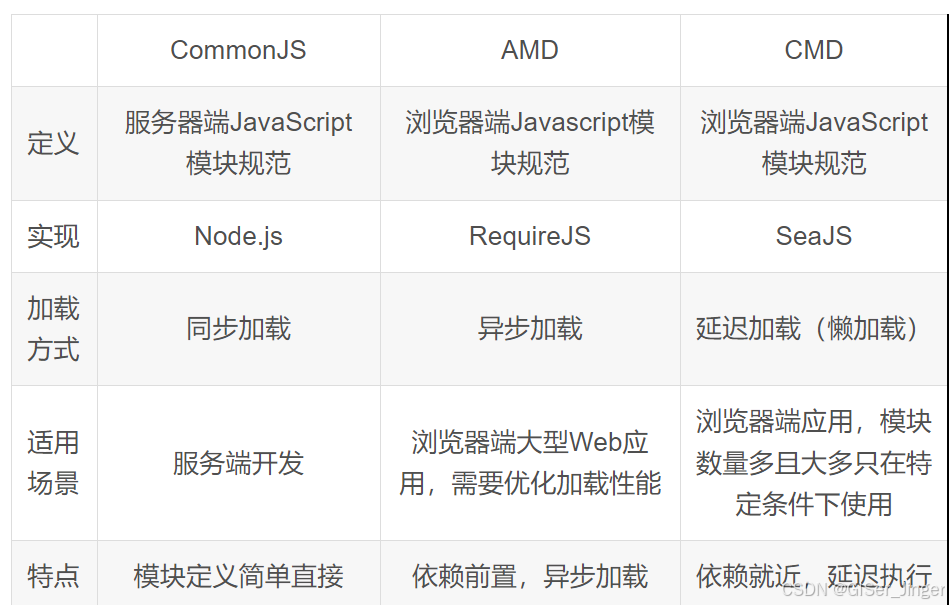Select the 适用场景 row label

(x=53, y=463)
